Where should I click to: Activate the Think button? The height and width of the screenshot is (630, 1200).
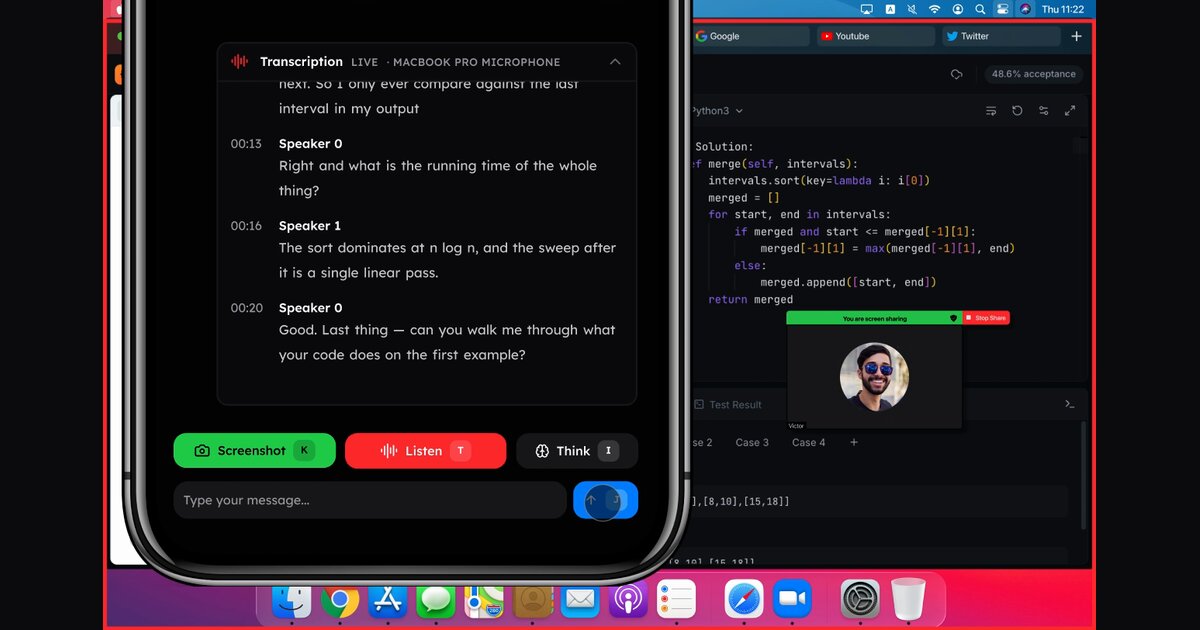[577, 451]
